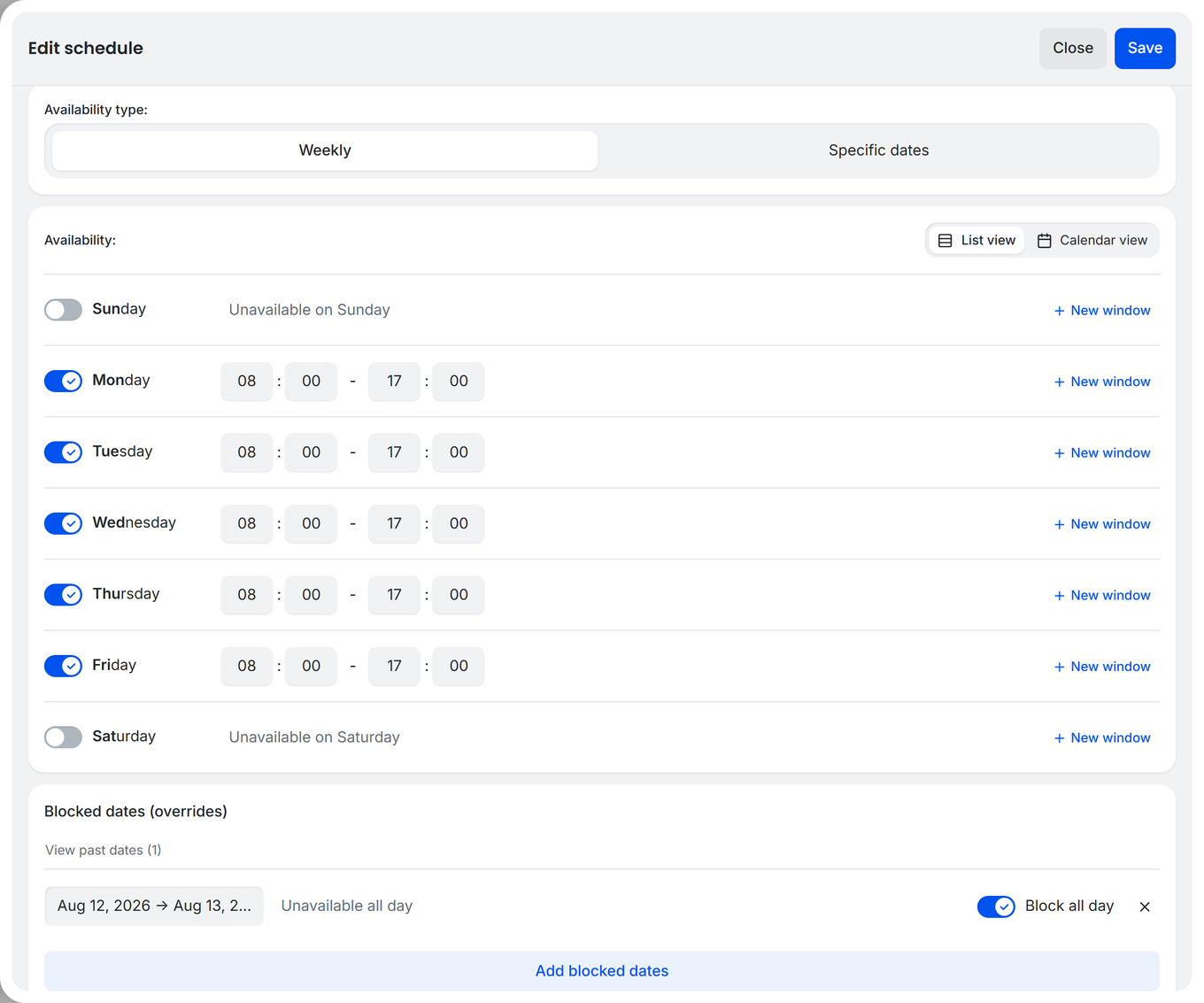
Task: Open the Aug 12, 2026 blocked date range
Action: tap(154, 906)
